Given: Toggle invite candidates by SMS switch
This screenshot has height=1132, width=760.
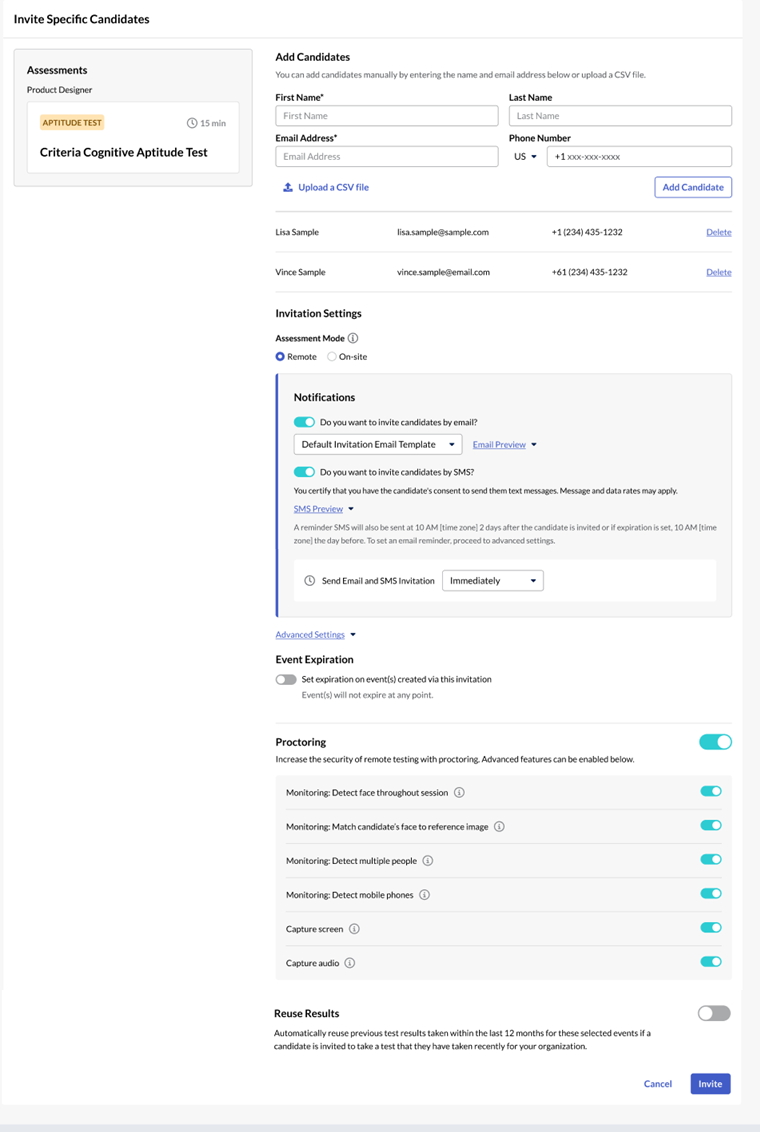Looking at the screenshot, I should (x=304, y=471).
